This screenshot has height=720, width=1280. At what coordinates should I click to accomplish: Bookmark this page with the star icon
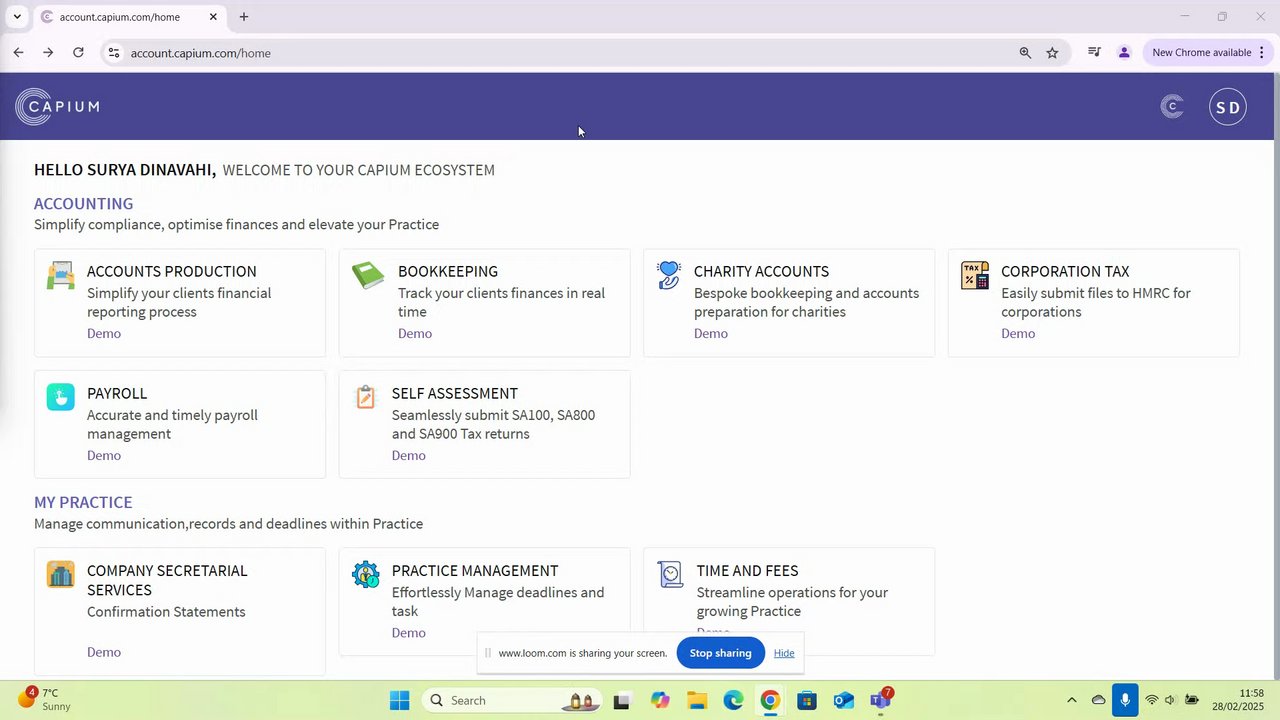[x=1052, y=53]
